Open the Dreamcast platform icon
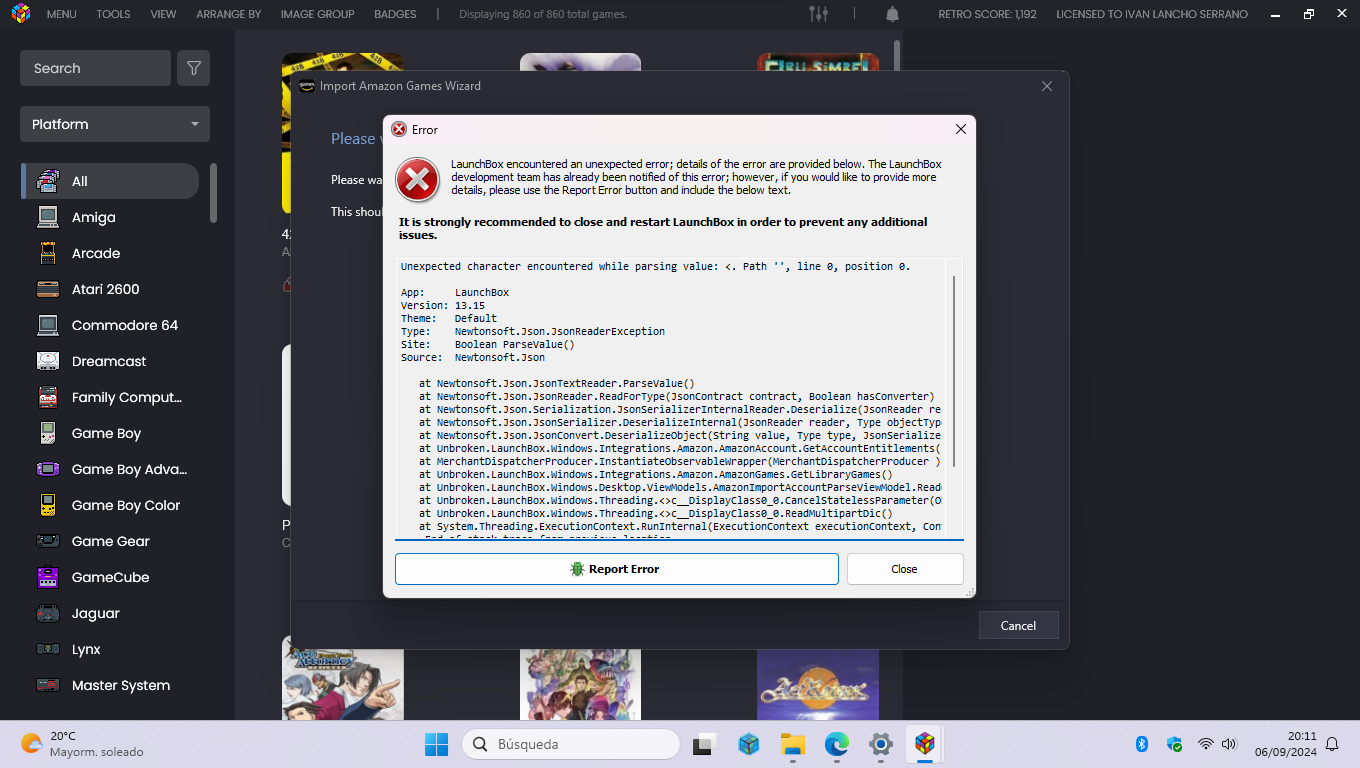This screenshot has height=768, width=1360. 47,361
